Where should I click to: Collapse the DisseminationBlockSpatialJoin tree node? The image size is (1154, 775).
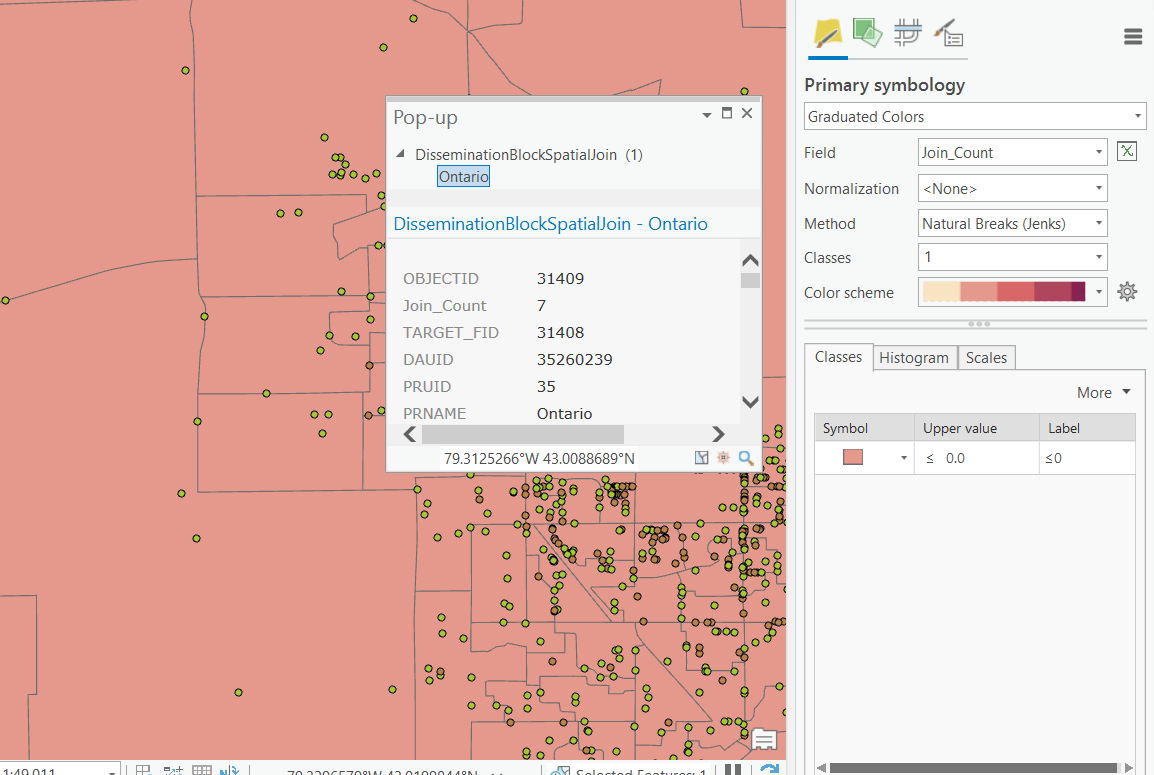click(401, 155)
